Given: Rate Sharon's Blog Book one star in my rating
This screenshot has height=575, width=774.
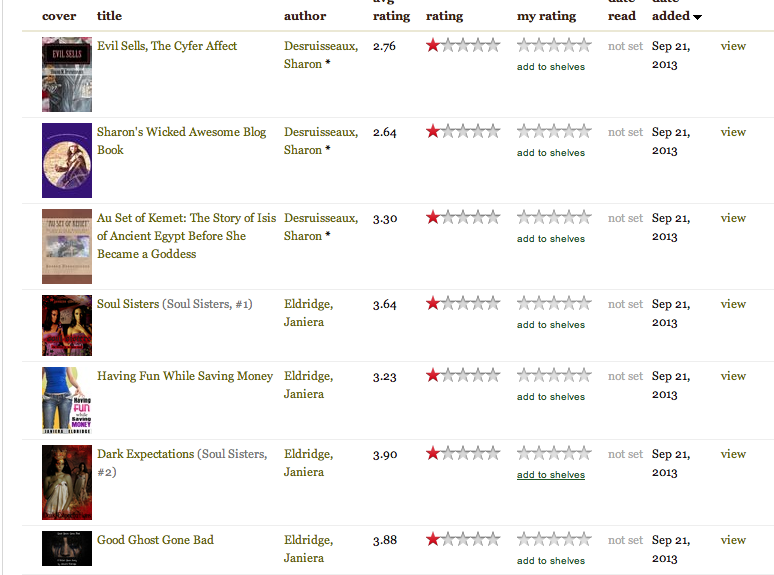Looking at the screenshot, I should click(524, 131).
